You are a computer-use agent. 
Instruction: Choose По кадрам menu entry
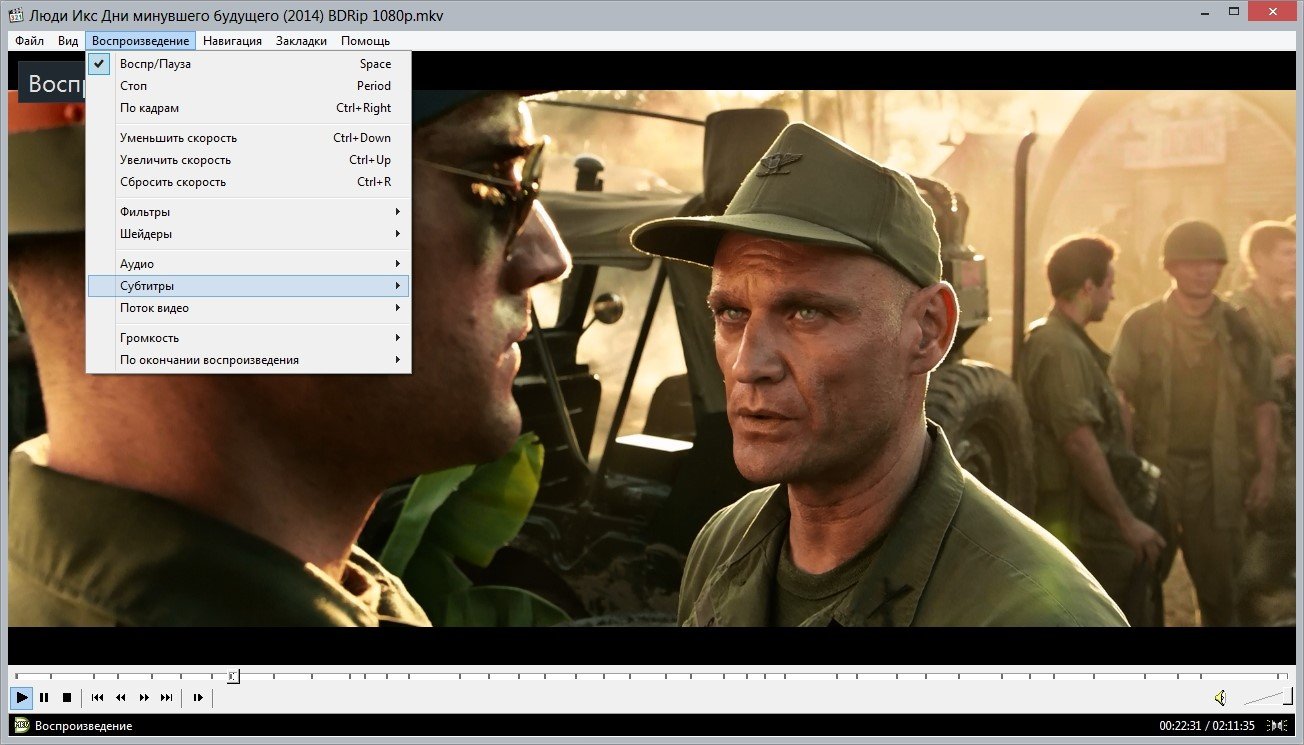coord(249,108)
